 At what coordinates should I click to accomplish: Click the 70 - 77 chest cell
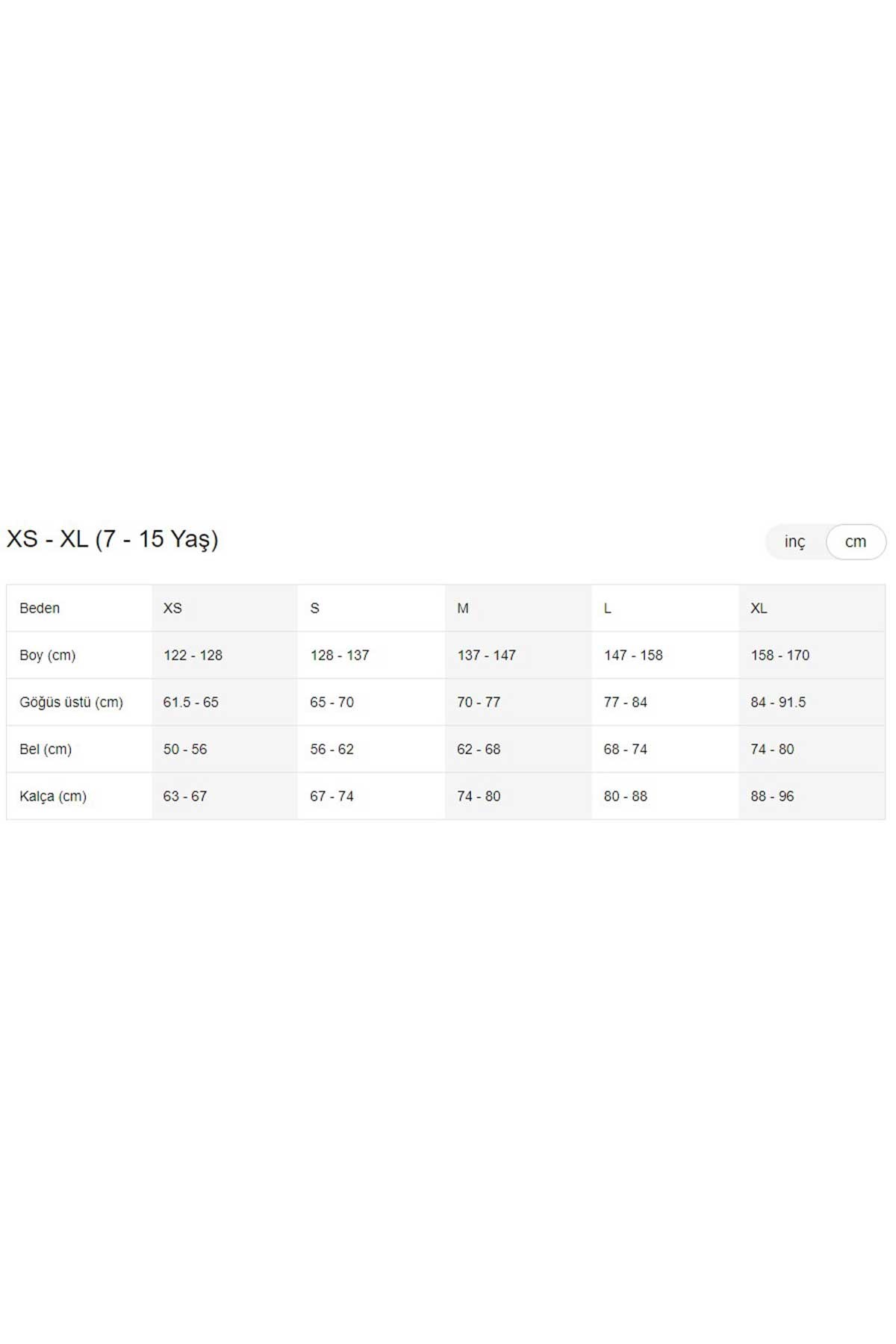pos(479,703)
